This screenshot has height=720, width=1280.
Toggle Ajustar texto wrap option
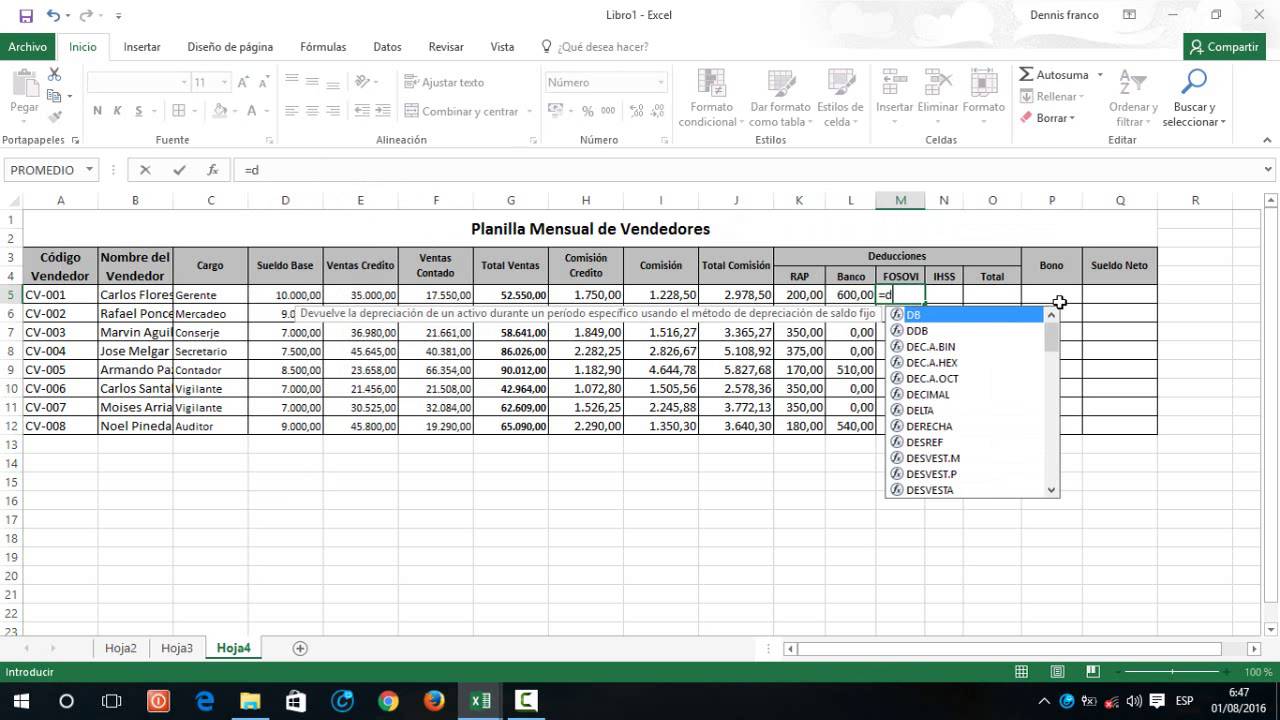click(444, 82)
